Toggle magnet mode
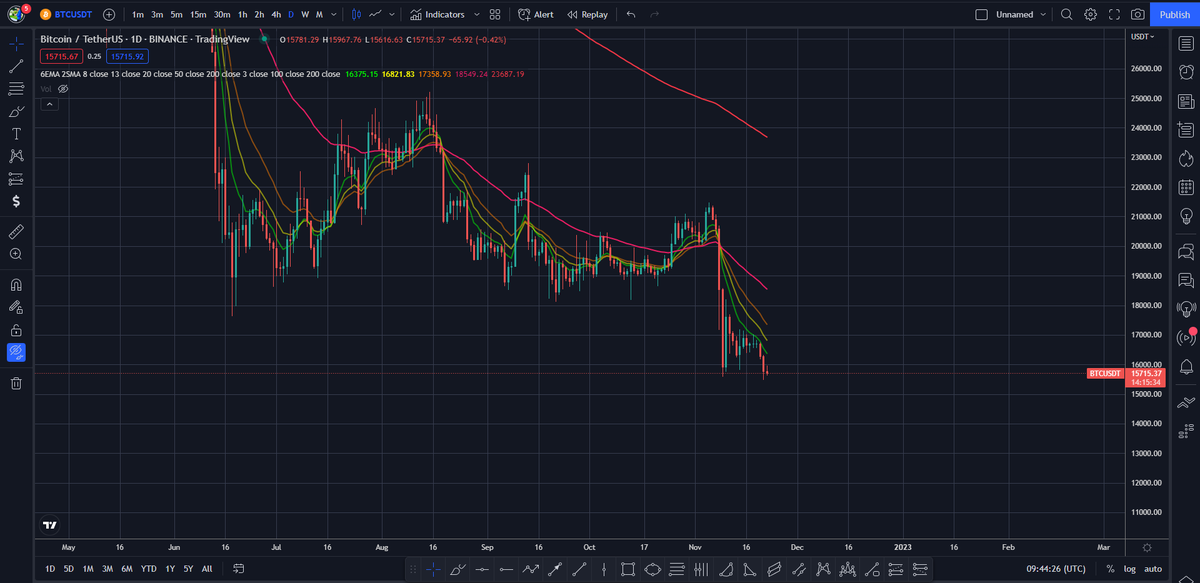 point(16,284)
